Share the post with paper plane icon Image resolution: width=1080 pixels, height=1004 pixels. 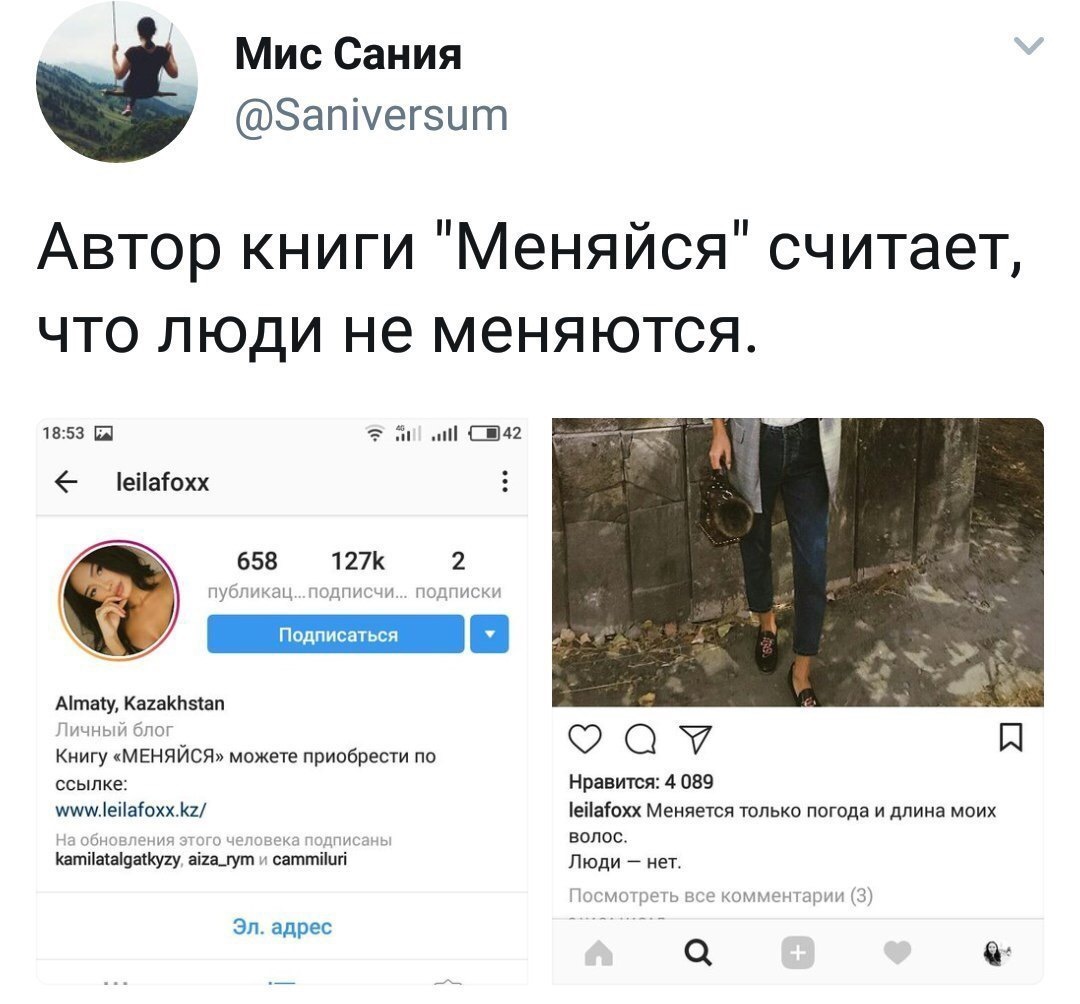pos(695,739)
